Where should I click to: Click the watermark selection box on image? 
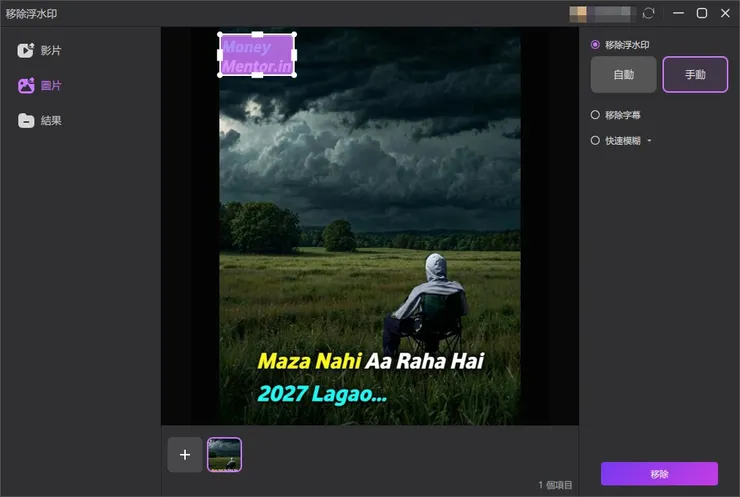point(257,55)
